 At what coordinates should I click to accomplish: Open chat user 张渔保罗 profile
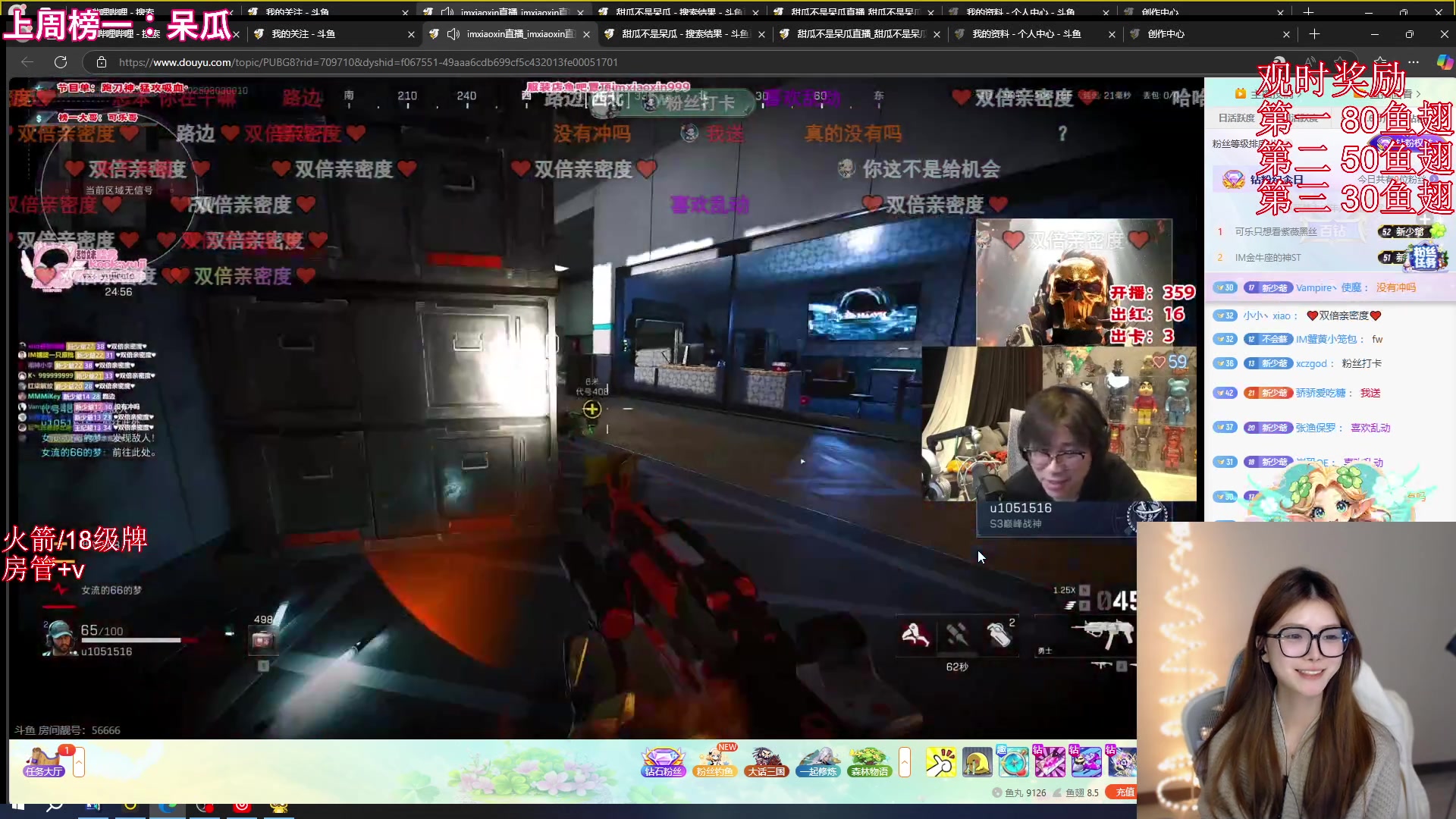tap(1316, 428)
